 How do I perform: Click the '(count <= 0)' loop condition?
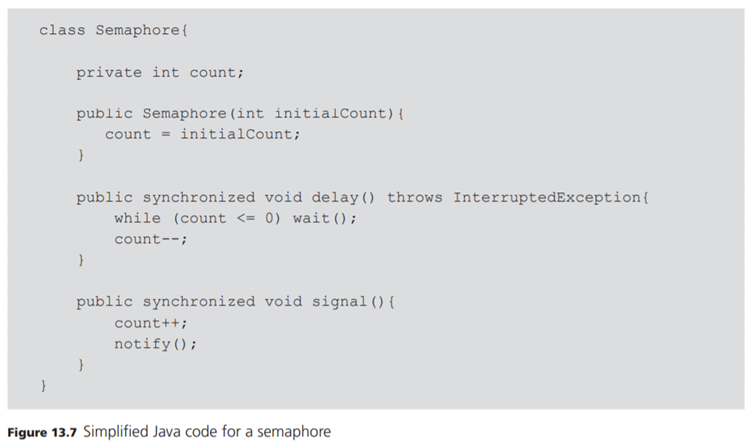(227, 218)
